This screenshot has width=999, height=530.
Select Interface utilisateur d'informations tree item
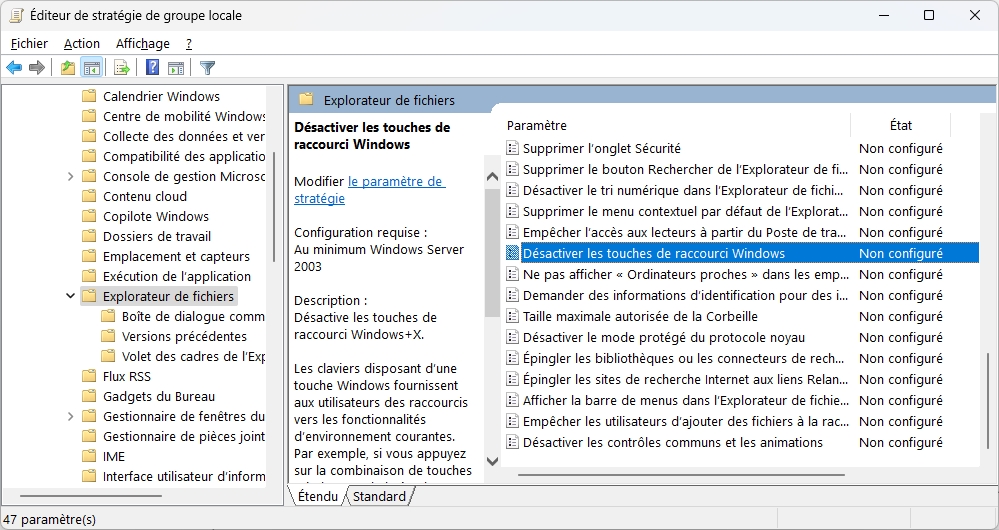tap(184, 476)
